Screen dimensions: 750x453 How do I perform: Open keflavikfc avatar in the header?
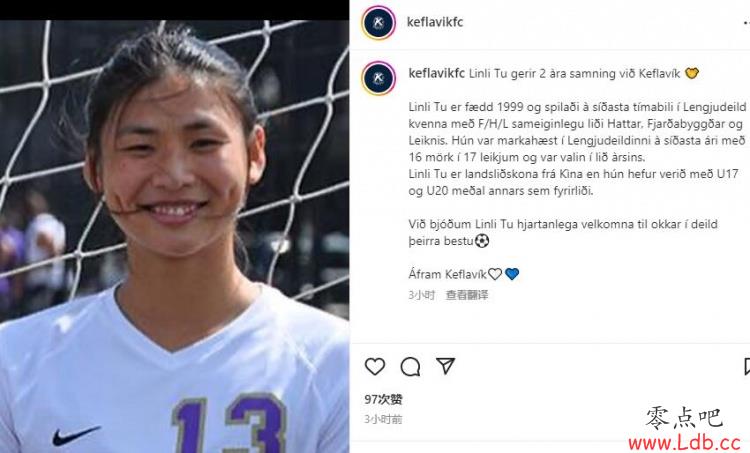378,22
